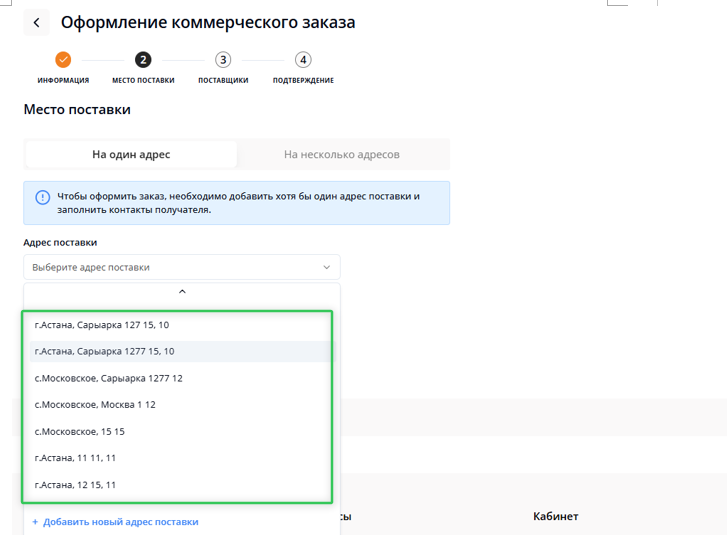Click Добавить новый адрес поставки link
Image resolution: width=727 pixels, height=535 pixels.
click(x=120, y=522)
